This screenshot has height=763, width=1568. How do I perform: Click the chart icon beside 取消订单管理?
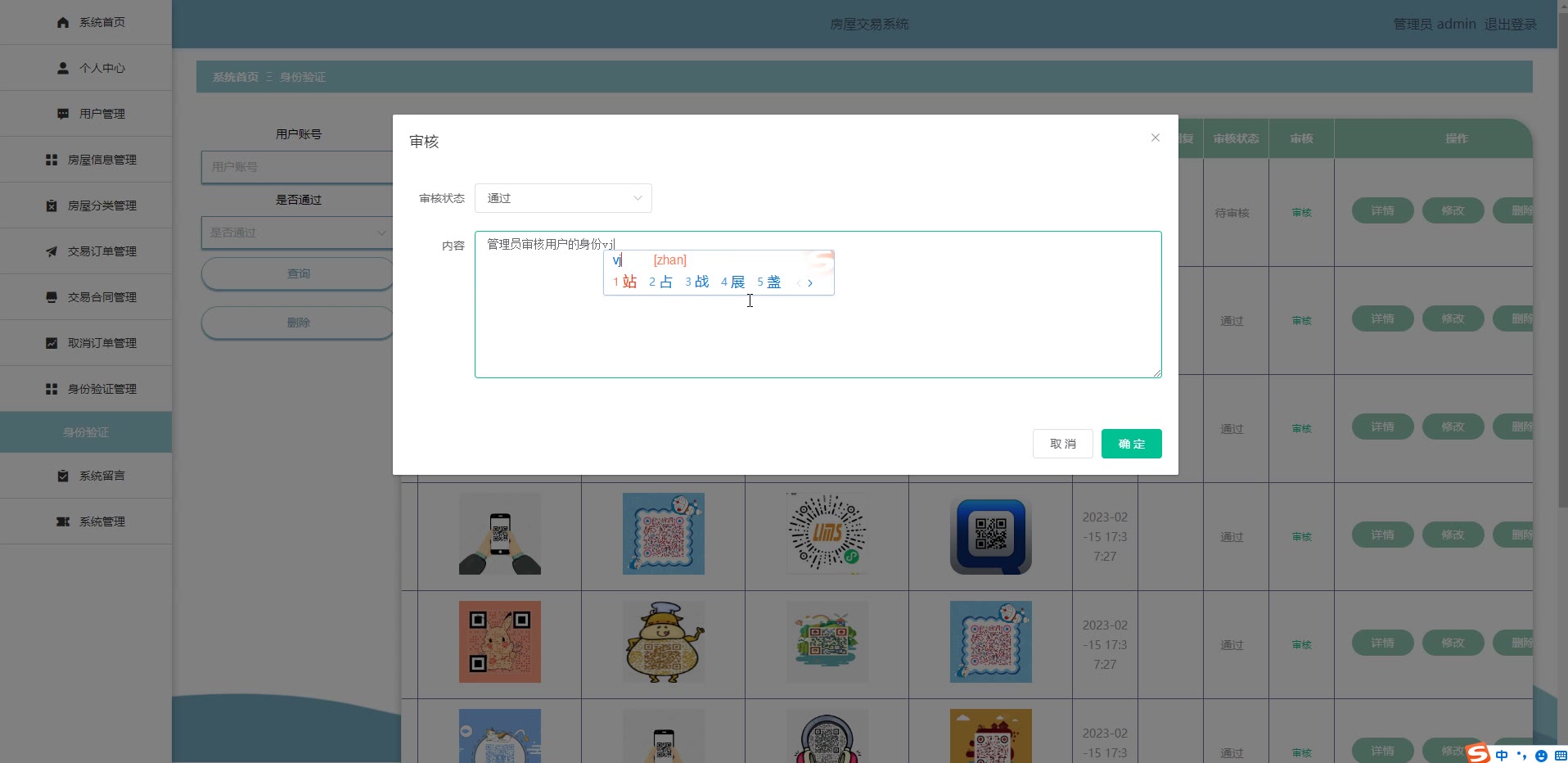tap(52, 343)
